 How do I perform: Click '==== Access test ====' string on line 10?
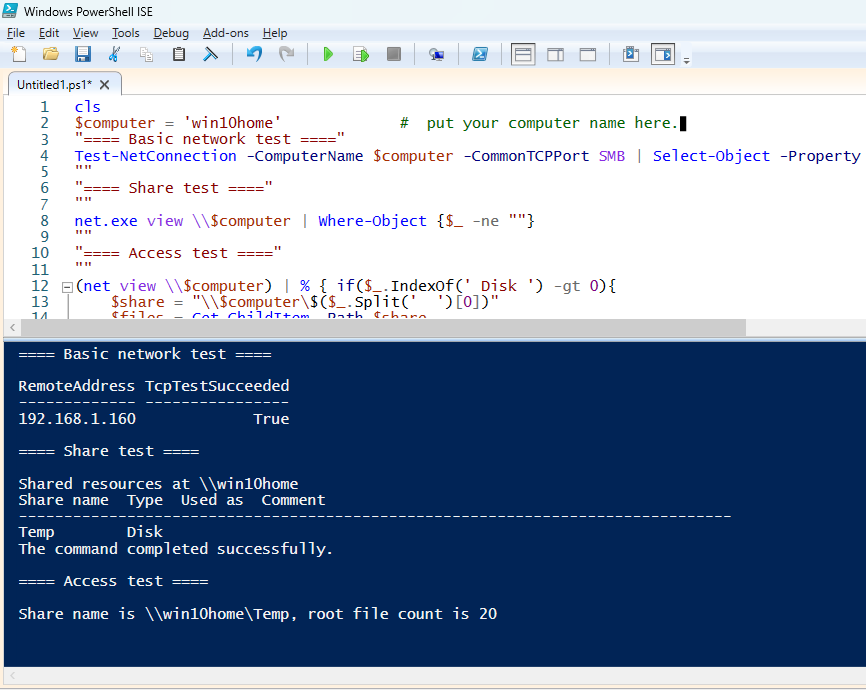tap(178, 253)
